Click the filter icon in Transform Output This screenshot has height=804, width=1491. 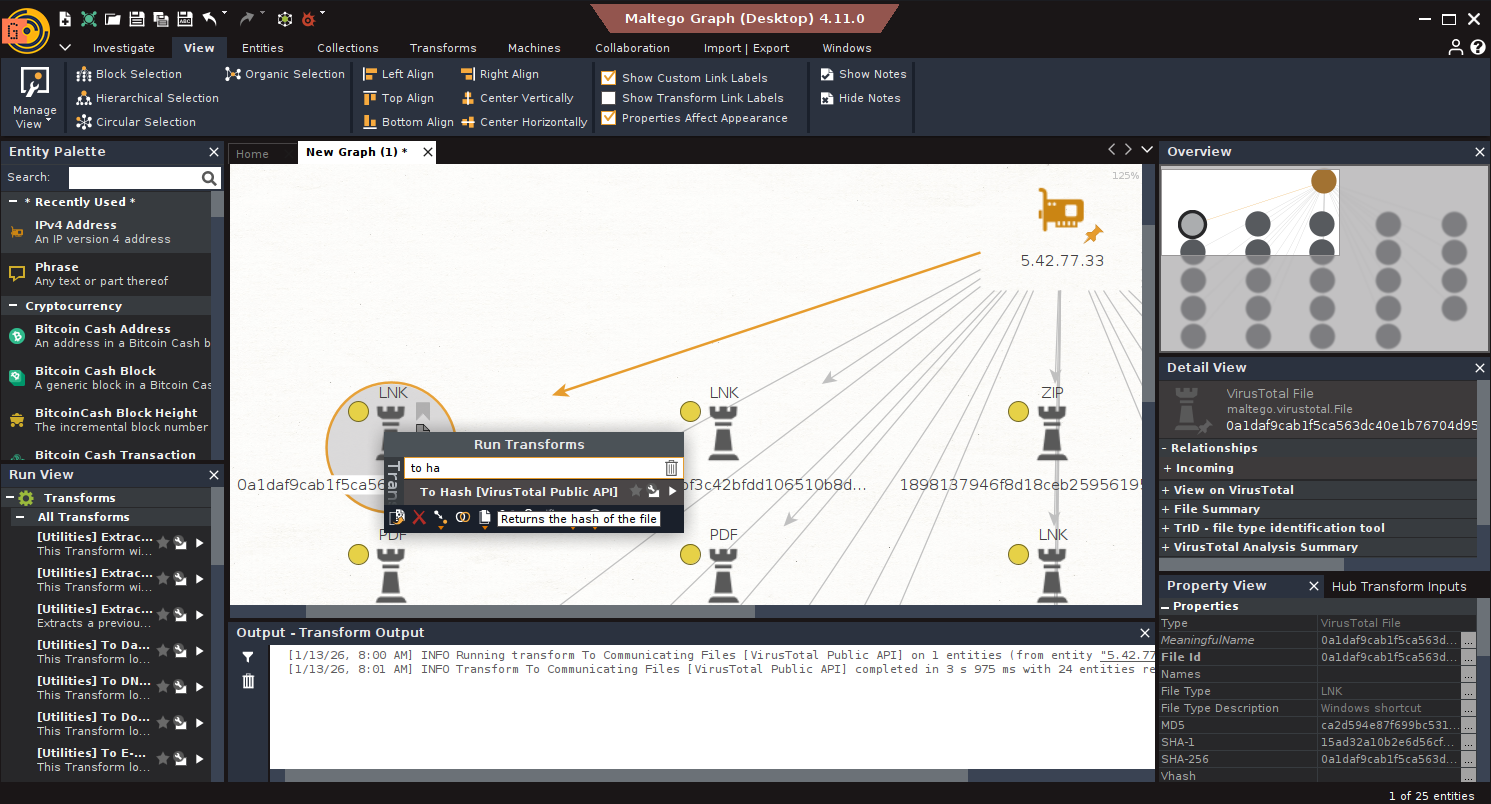248,657
